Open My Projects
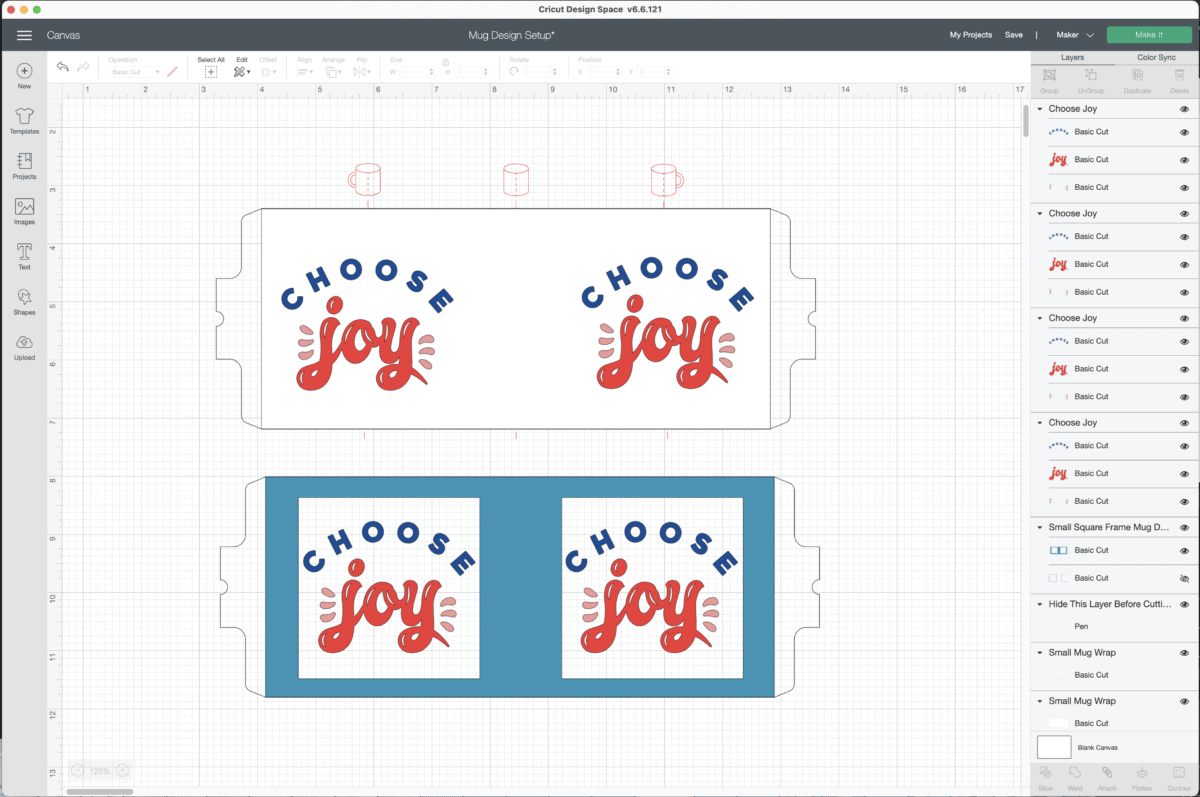Screen dimensions: 1200x797 [969, 33]
